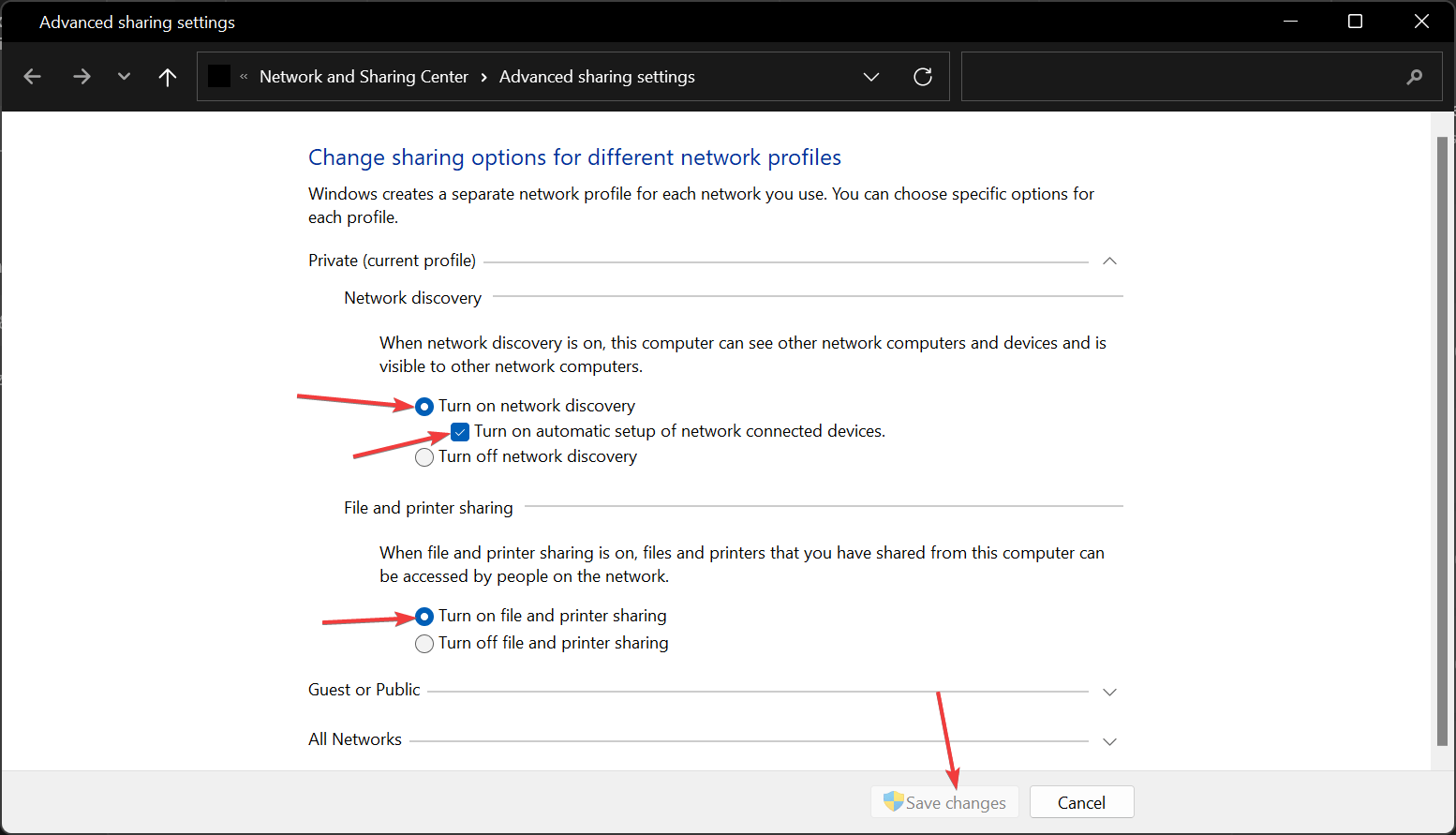The image size is (1456, 835).
Task: Click the control panel icon in address bar
Action: point(219,77)
